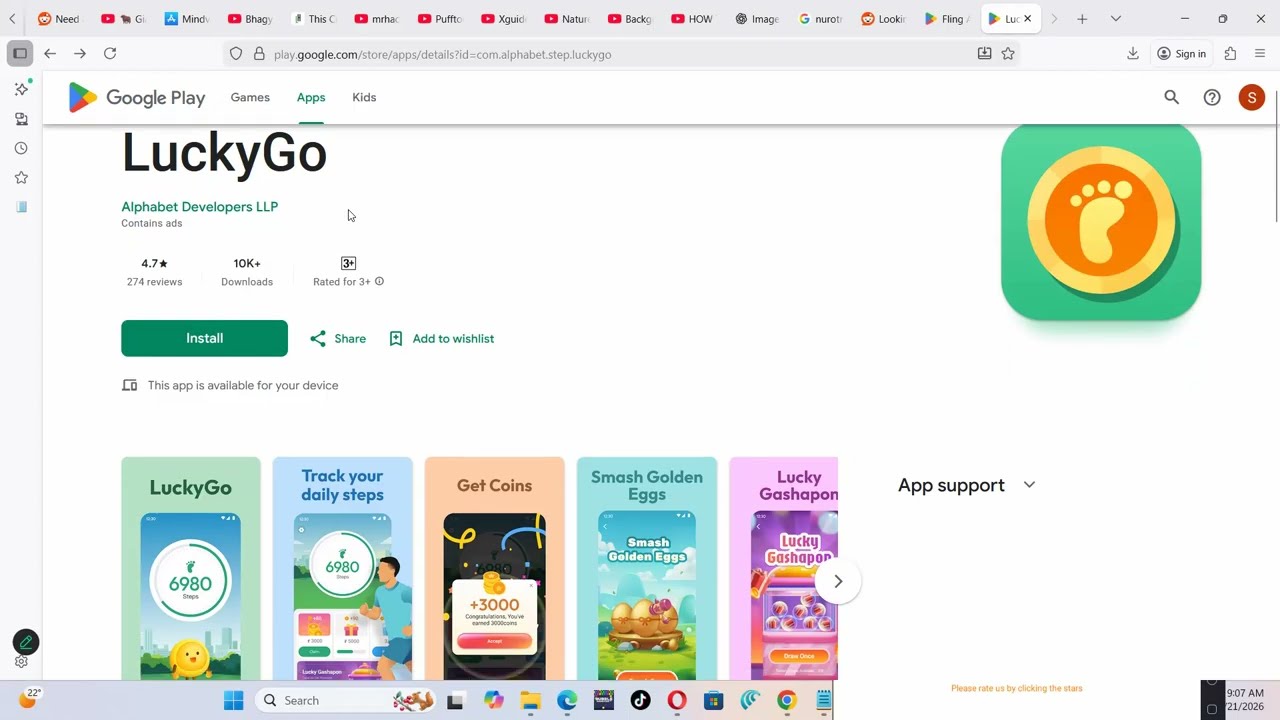1280x720 pixels.
Task: Click the 3+ rating badge
Action: (x=348, y=263)
